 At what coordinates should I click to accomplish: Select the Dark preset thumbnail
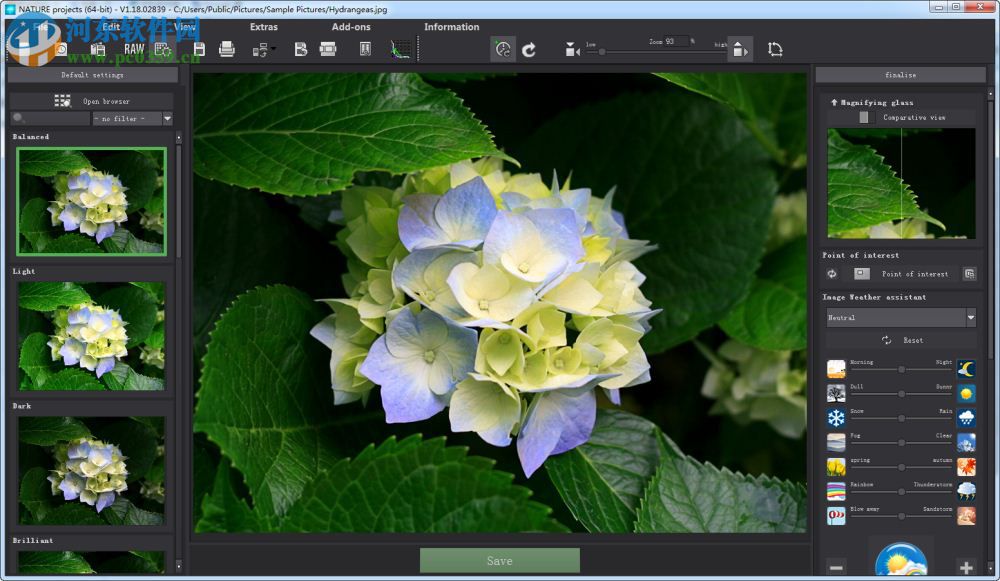[x=91, y=471]
